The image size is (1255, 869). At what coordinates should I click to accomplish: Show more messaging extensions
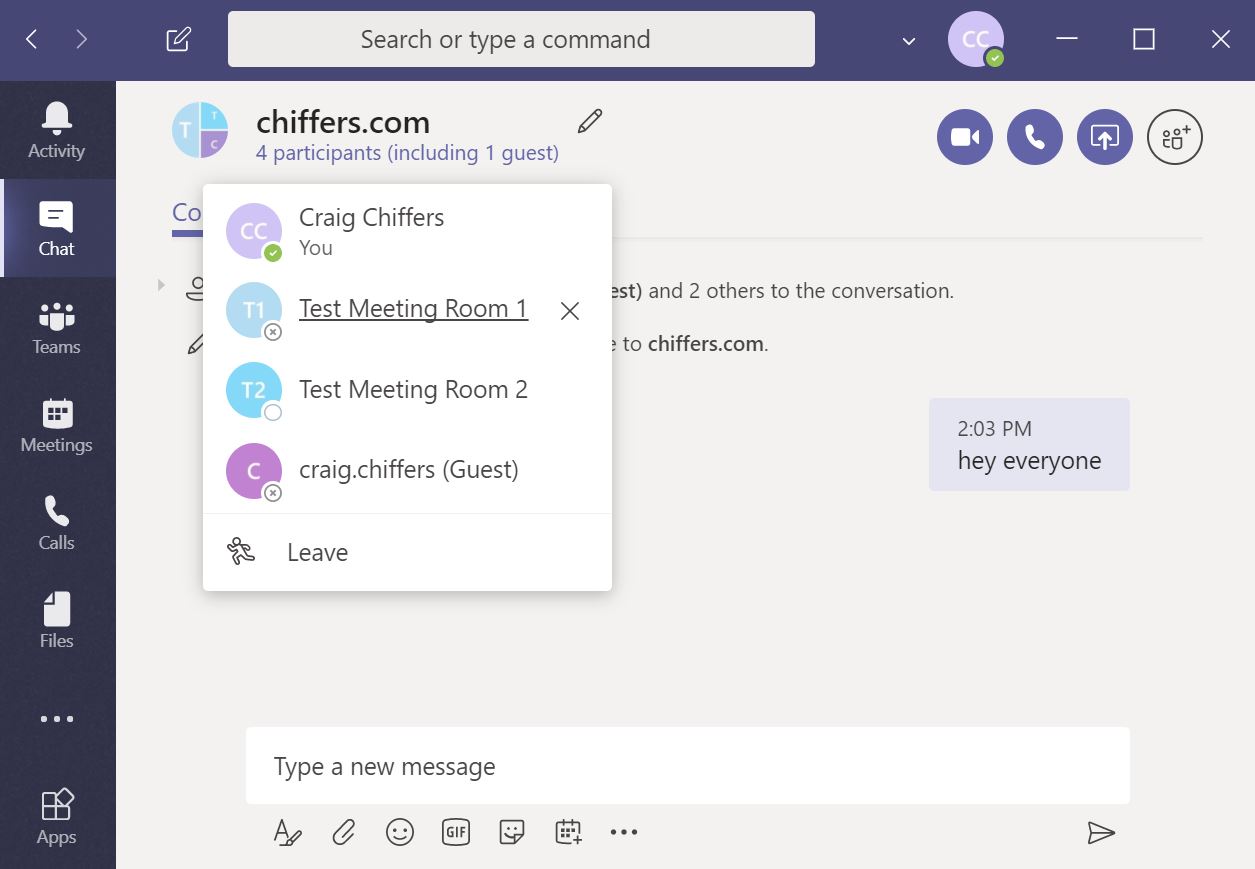(x=624, y=832)
